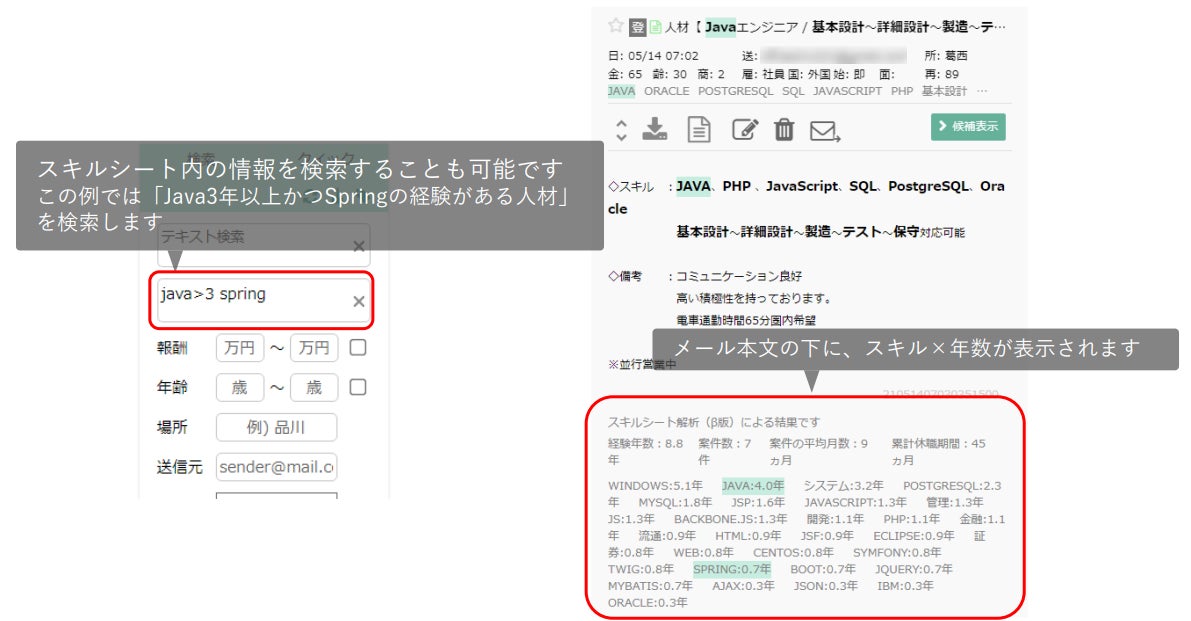Screen dimensions: 1191x621
Task: Click the forward envelope icon
Action: [825, 131]
